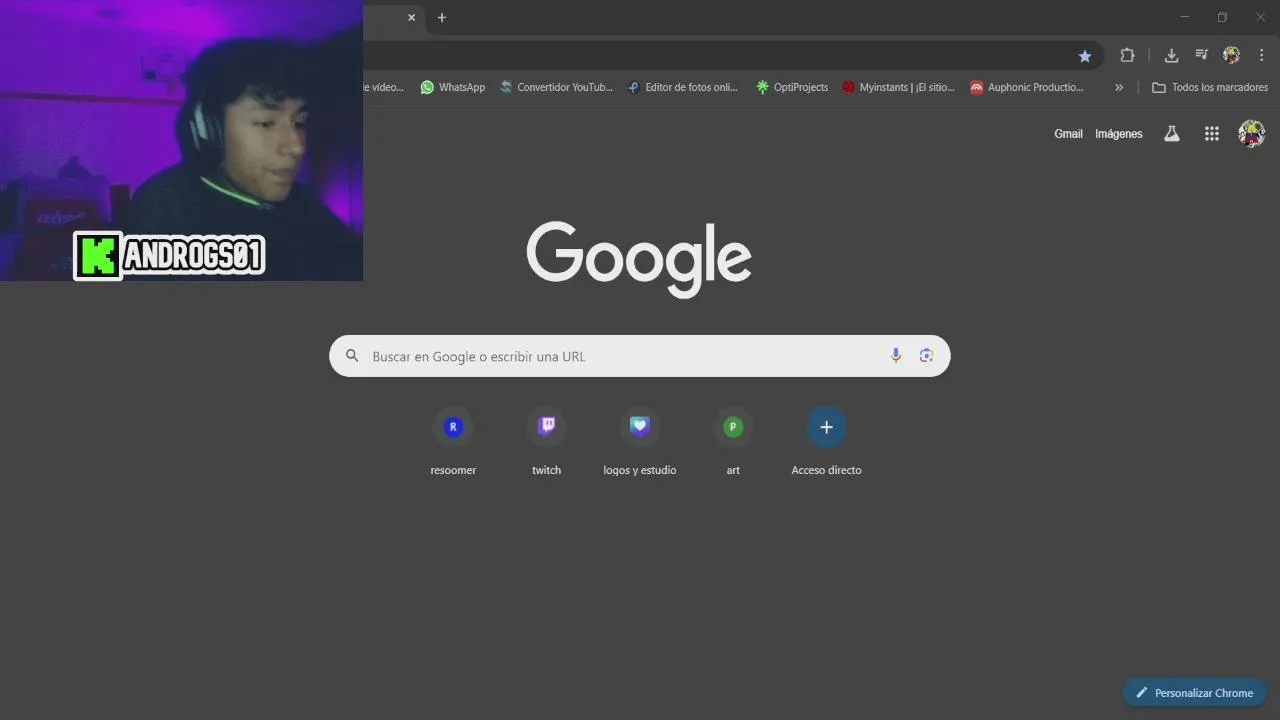Screen dimensions: 1280x720
Task: Open the twitch shortcut
Action: 546,443
